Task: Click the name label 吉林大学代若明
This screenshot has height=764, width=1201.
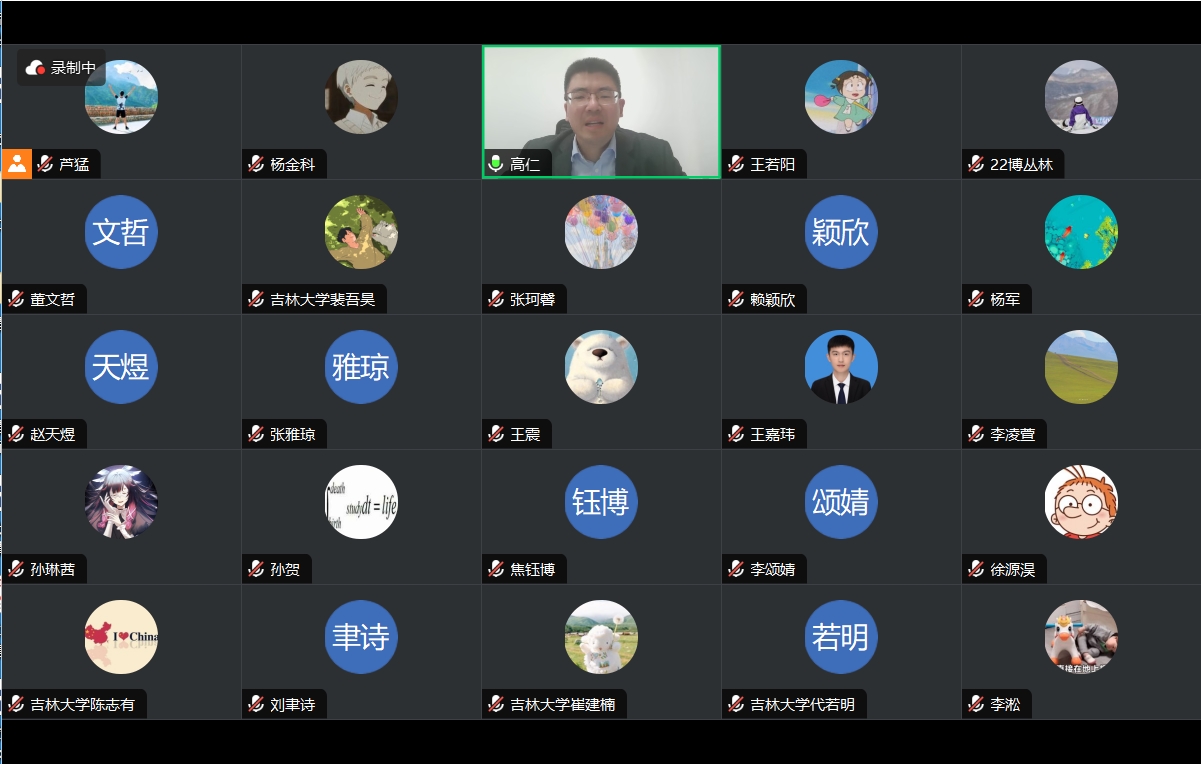Action: [x=802, y=704]
